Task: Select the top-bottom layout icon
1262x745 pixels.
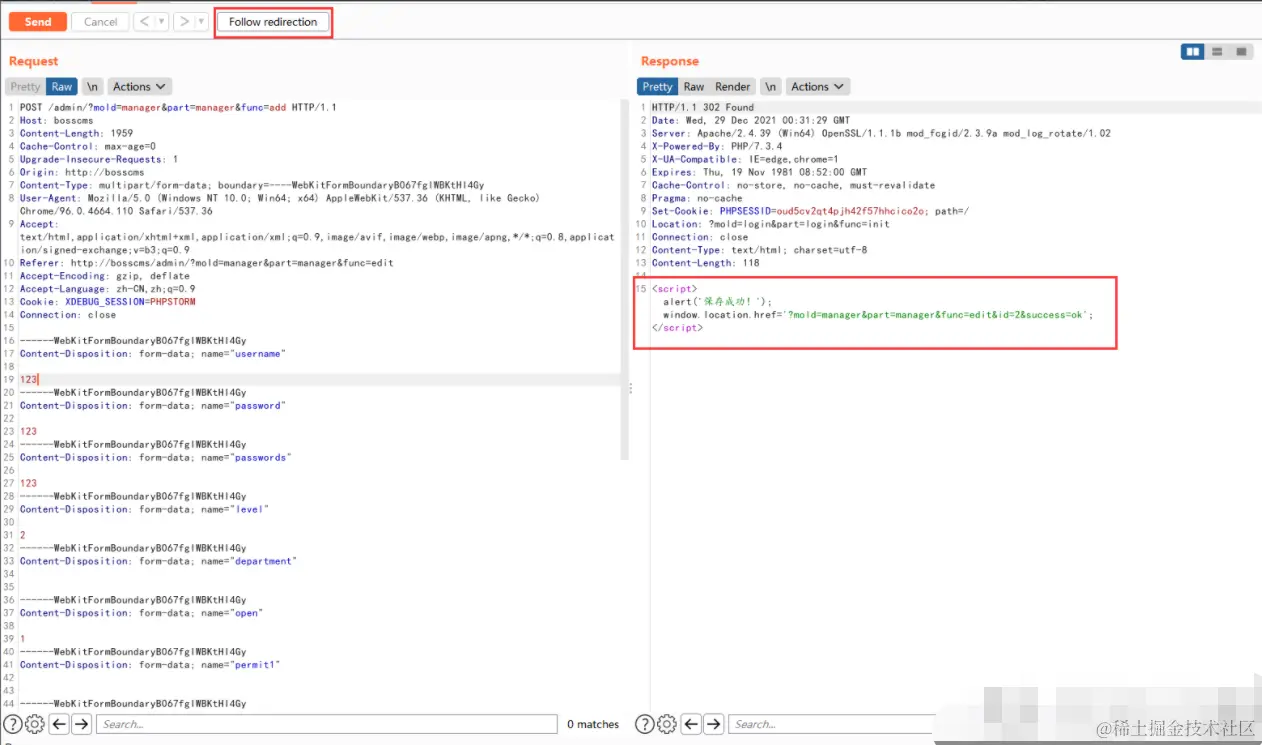Action: pyautogui.click(x=1217, y=52)
